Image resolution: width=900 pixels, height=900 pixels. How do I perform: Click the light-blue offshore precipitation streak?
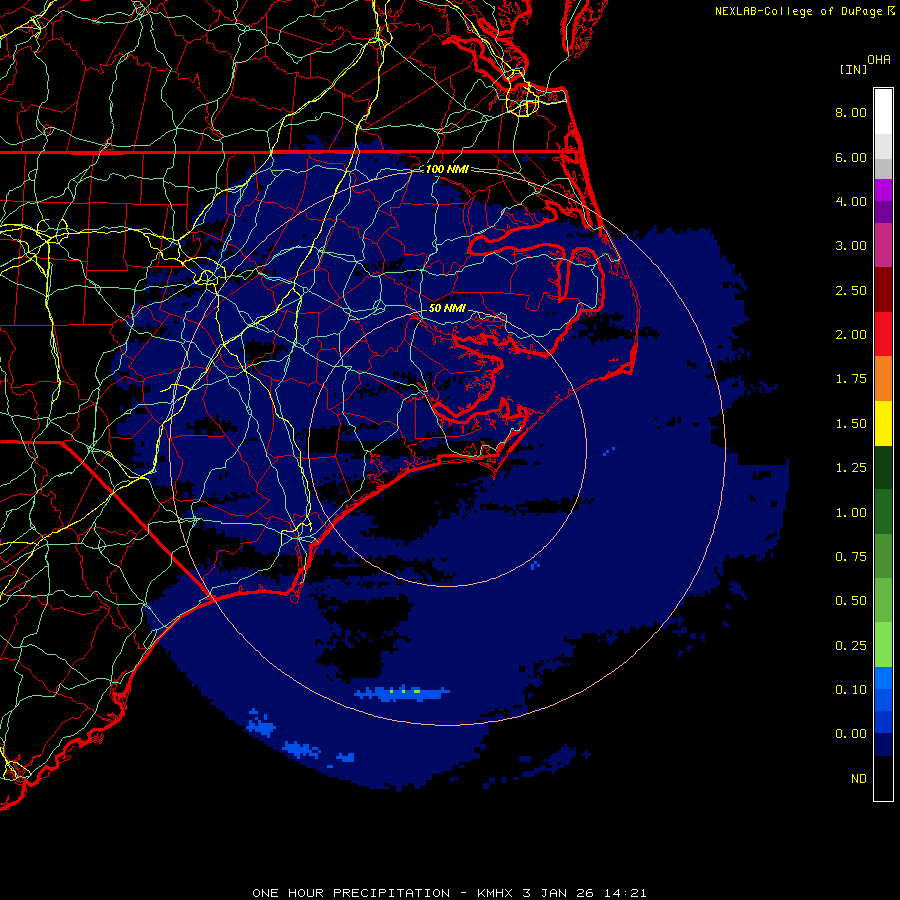402,693
